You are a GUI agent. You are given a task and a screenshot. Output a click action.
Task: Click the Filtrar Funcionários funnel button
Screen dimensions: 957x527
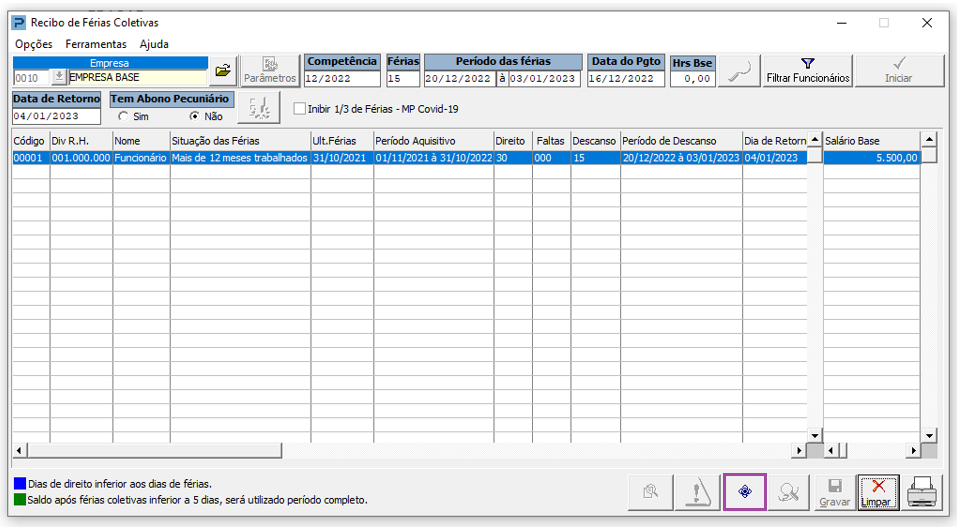[x=807, y=70]
